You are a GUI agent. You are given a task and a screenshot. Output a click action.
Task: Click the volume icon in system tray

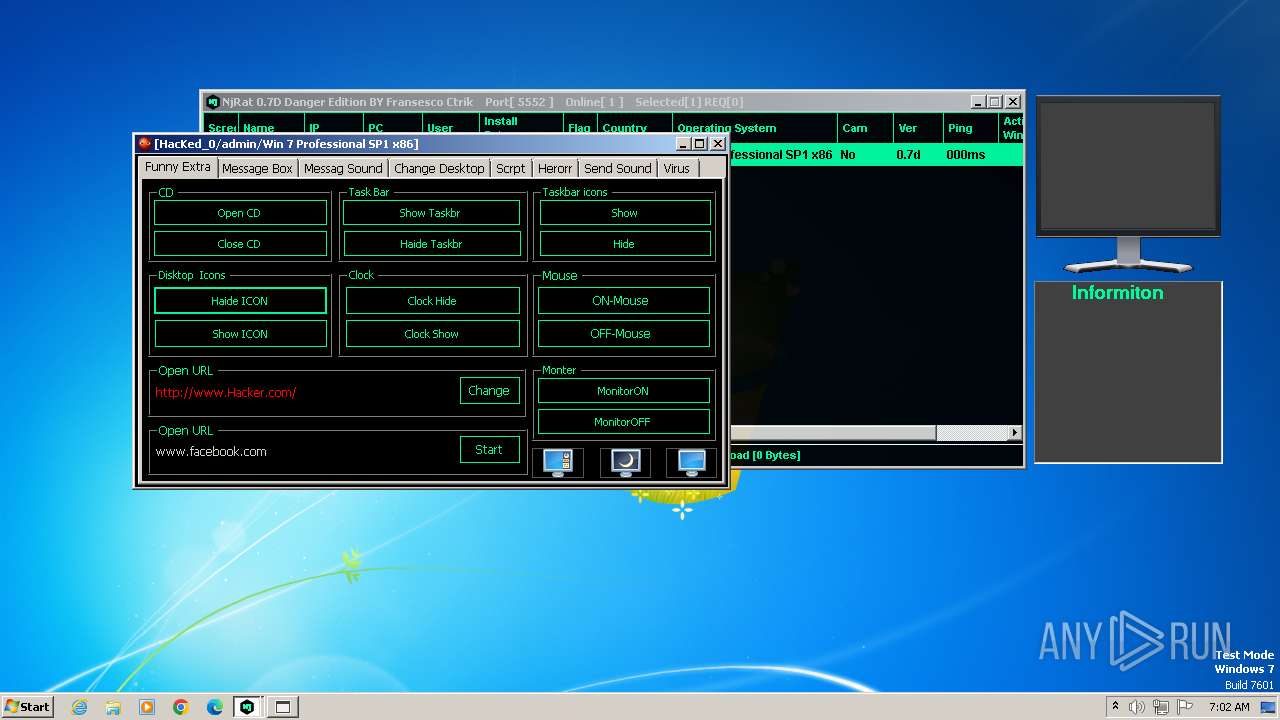(1136, 707)
